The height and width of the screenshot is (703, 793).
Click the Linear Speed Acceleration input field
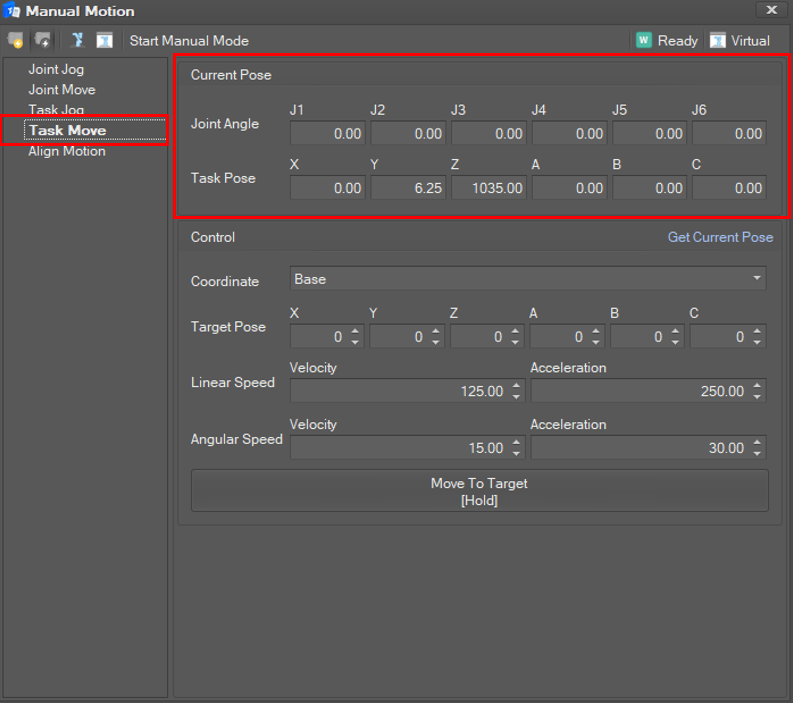(x=640, y=392)
